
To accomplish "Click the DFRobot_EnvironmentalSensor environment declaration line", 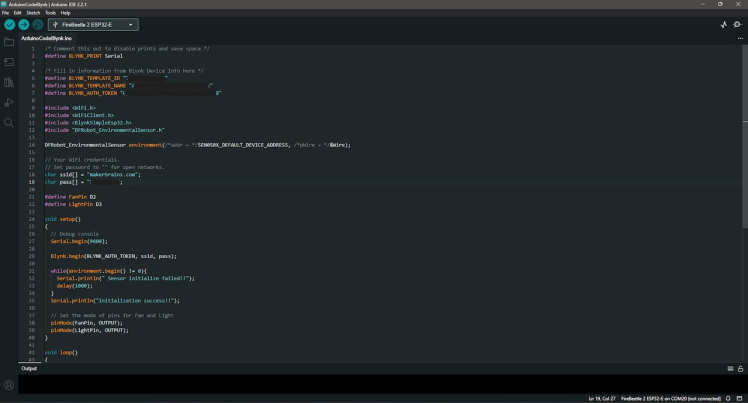I will (x=197, y=145).
